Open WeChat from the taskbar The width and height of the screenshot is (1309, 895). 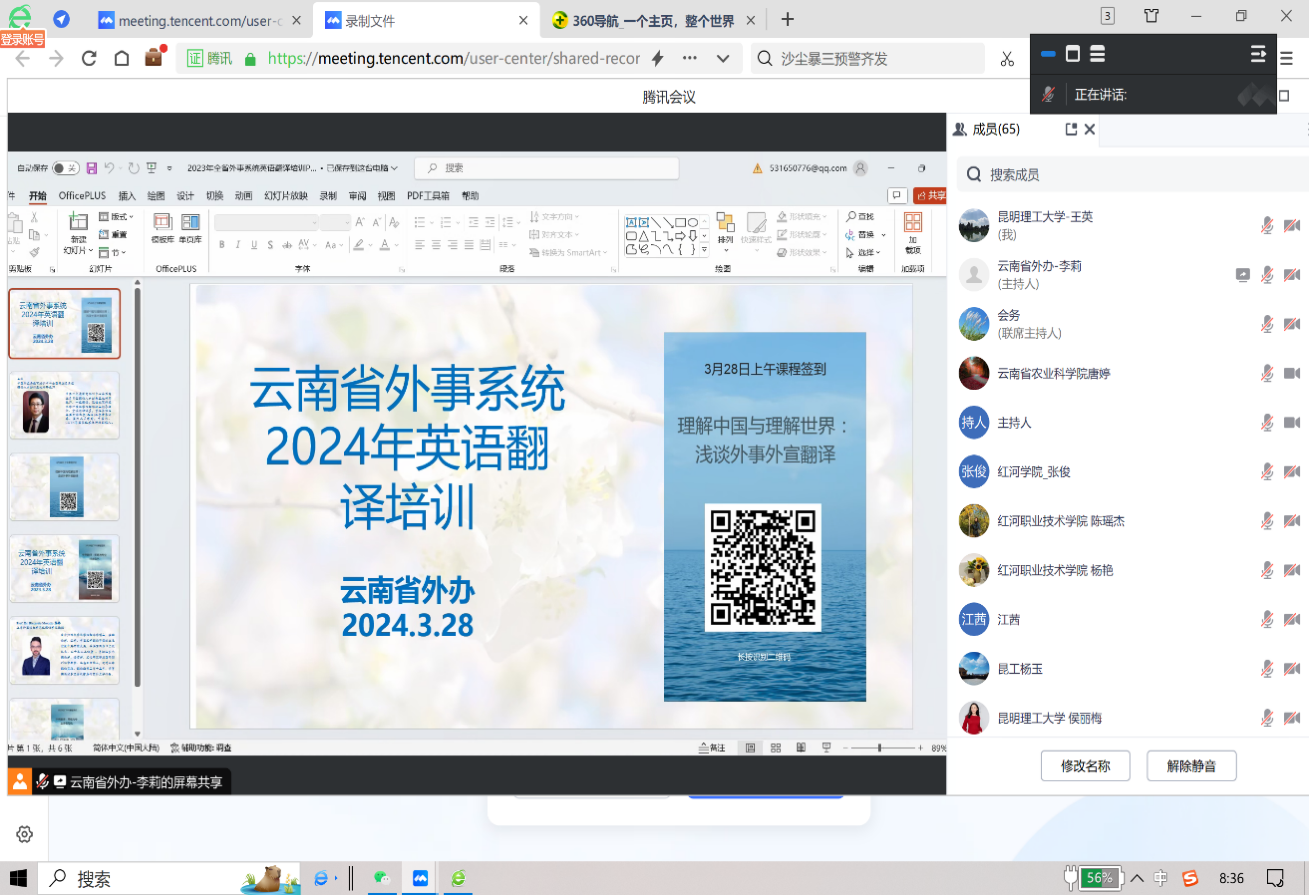point(382,878)
